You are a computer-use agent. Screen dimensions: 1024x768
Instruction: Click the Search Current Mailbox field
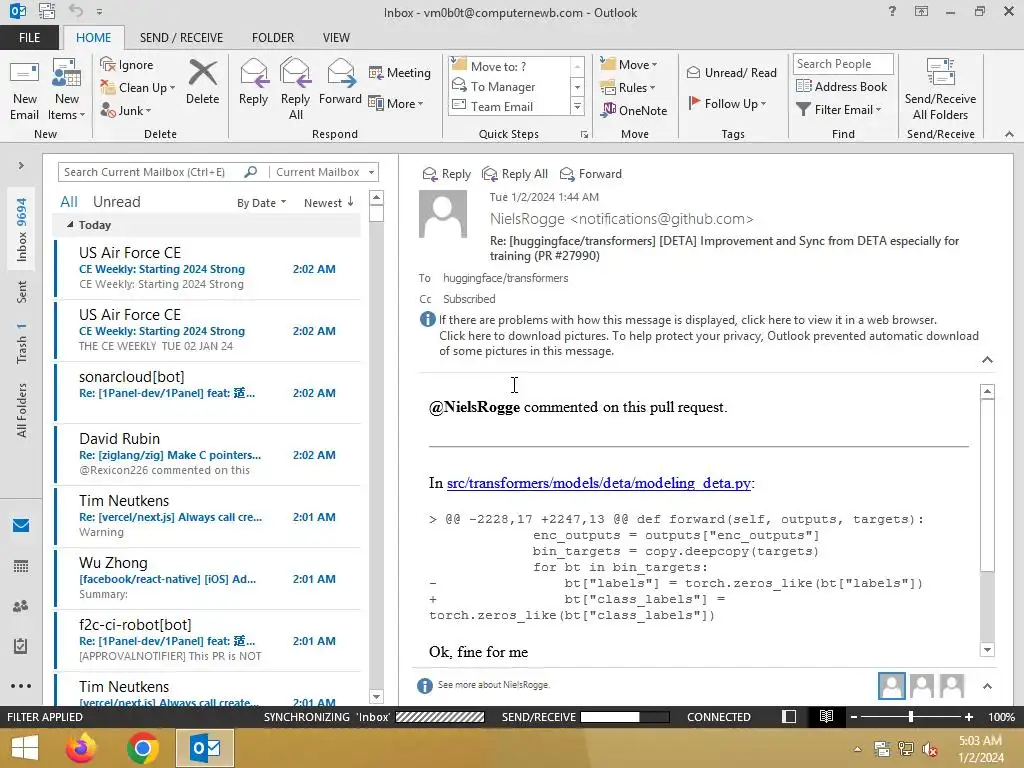click(x=152, y=172)
